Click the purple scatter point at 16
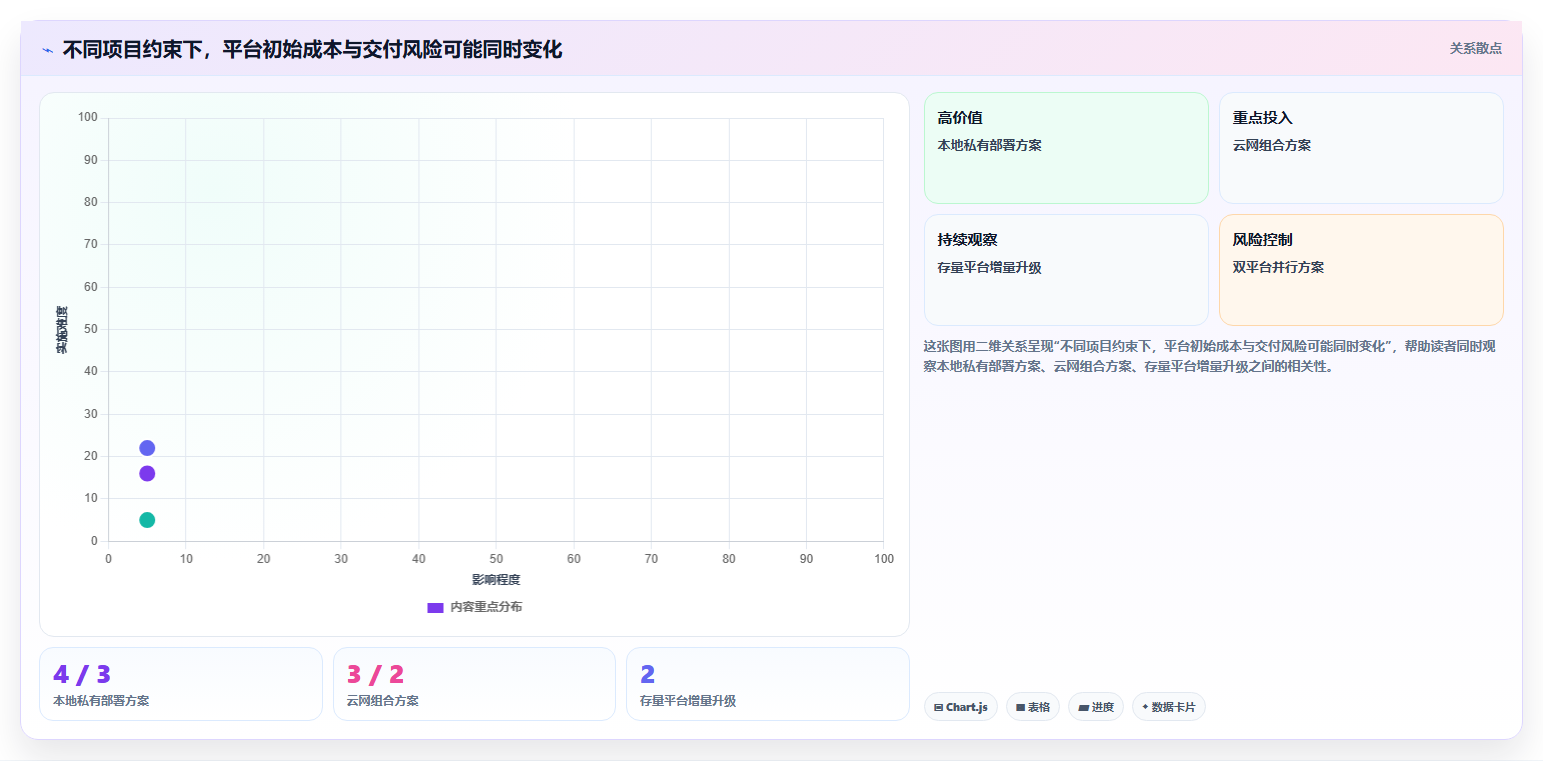Image resolution: width=1543 pixels, height=761 pixels. [x=147, y=473]
